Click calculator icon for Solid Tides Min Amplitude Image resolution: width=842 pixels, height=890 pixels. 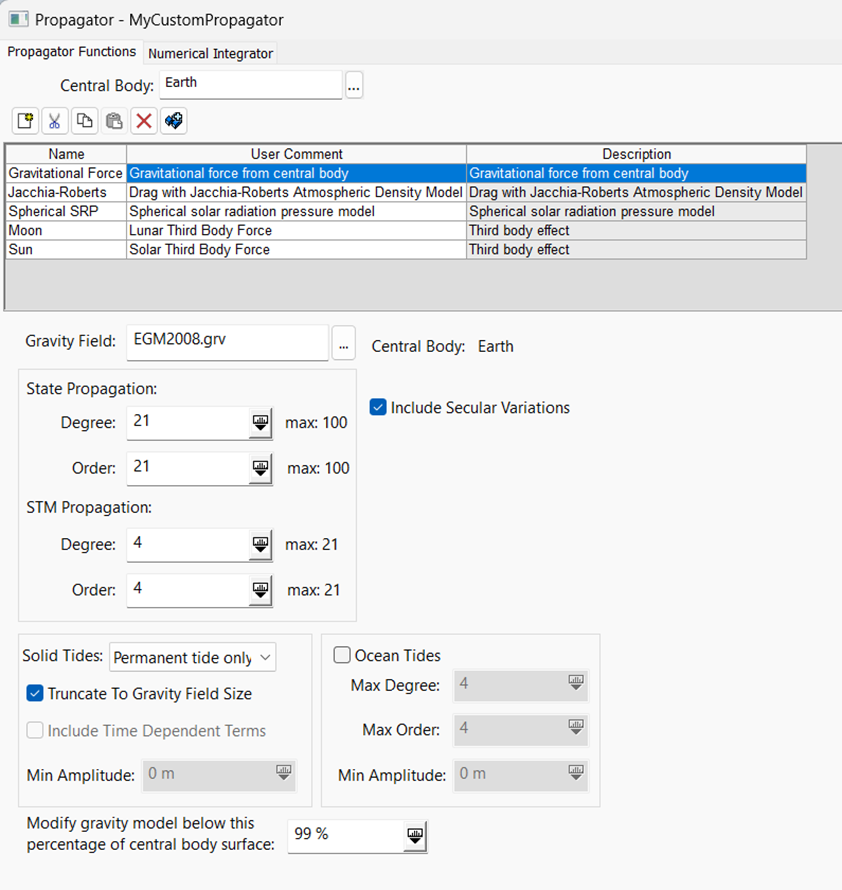[x=283, y=772]
